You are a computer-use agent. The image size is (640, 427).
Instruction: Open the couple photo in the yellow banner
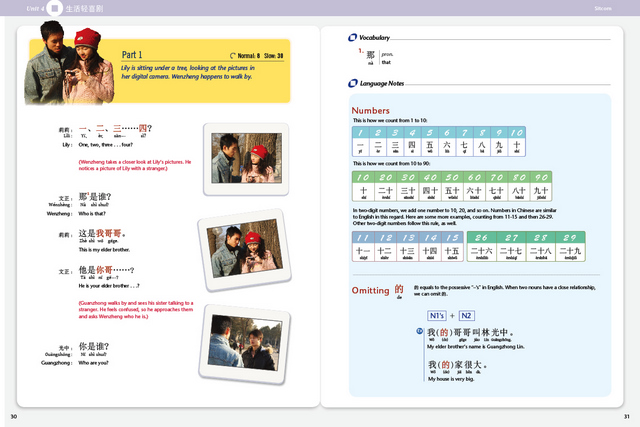click(x=69, y=63)
